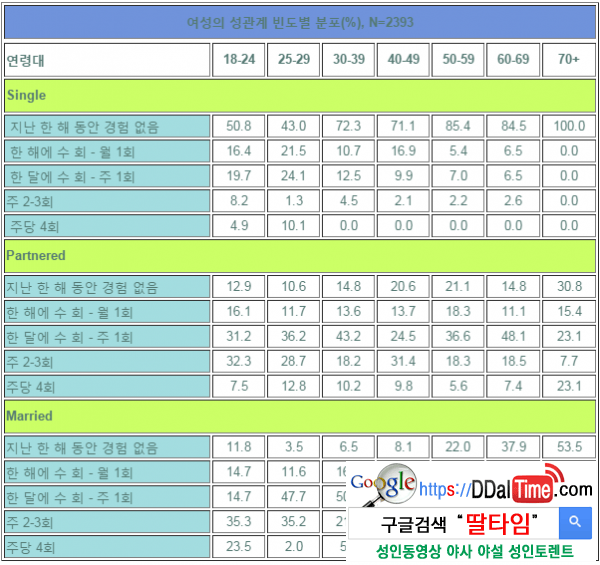Select the cell with value 24.1
Image resolution: width=600 pixels, height=565 pixels.
[293, 176]
